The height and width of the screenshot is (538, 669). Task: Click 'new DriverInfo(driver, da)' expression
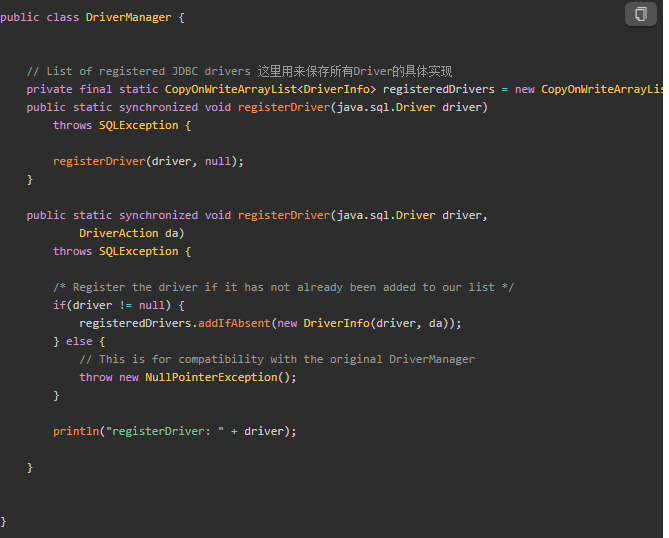pos(363,323)
